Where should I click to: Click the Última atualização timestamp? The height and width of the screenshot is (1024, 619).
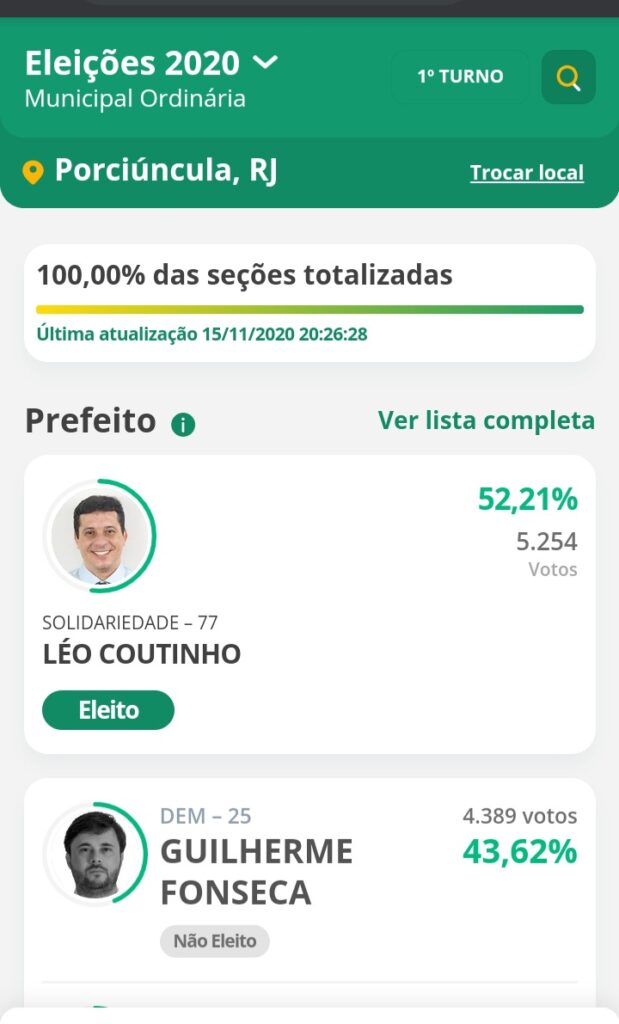[202, 334]
